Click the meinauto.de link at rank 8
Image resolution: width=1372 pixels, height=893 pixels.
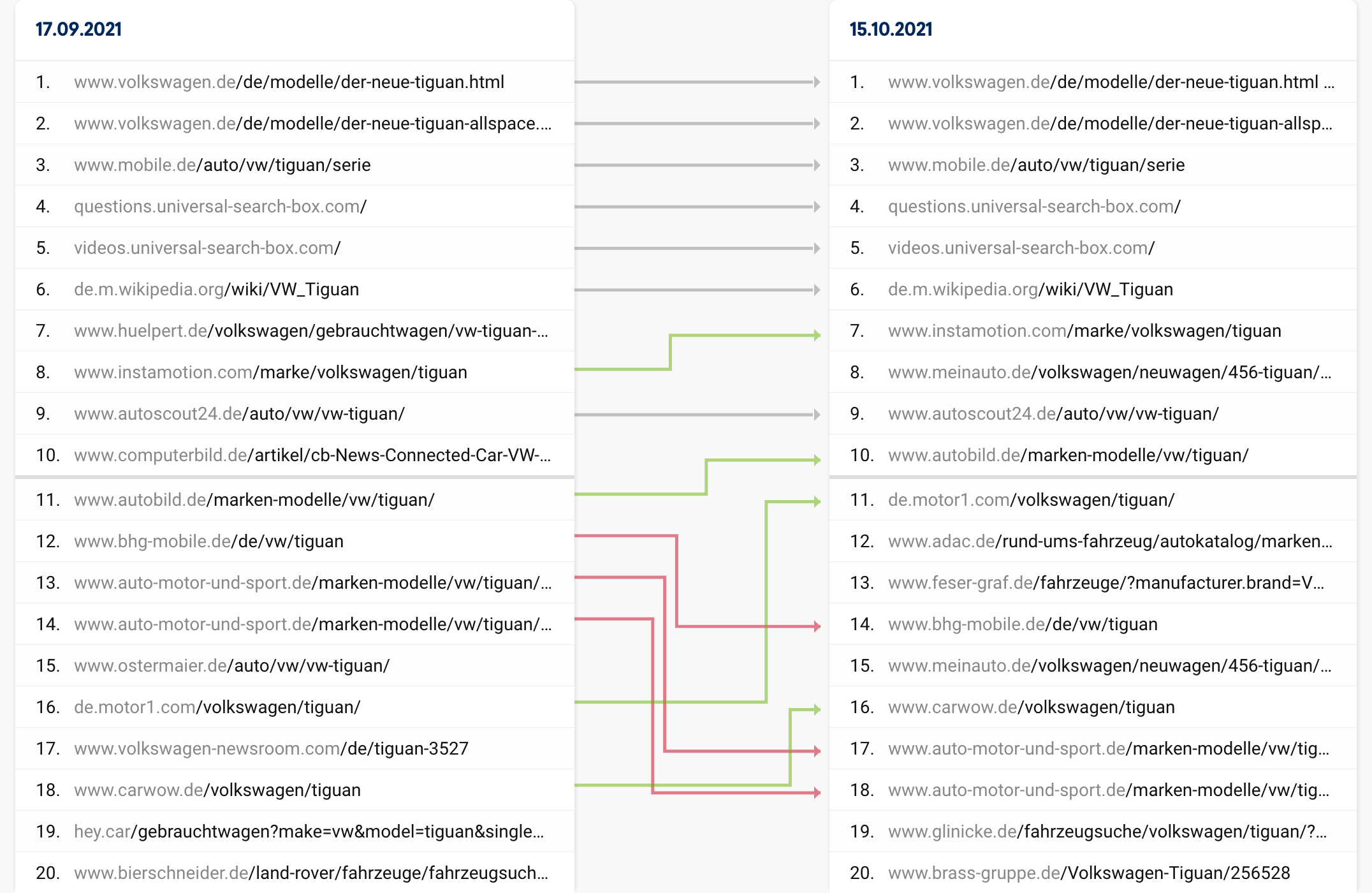(x=1109, y=373)
